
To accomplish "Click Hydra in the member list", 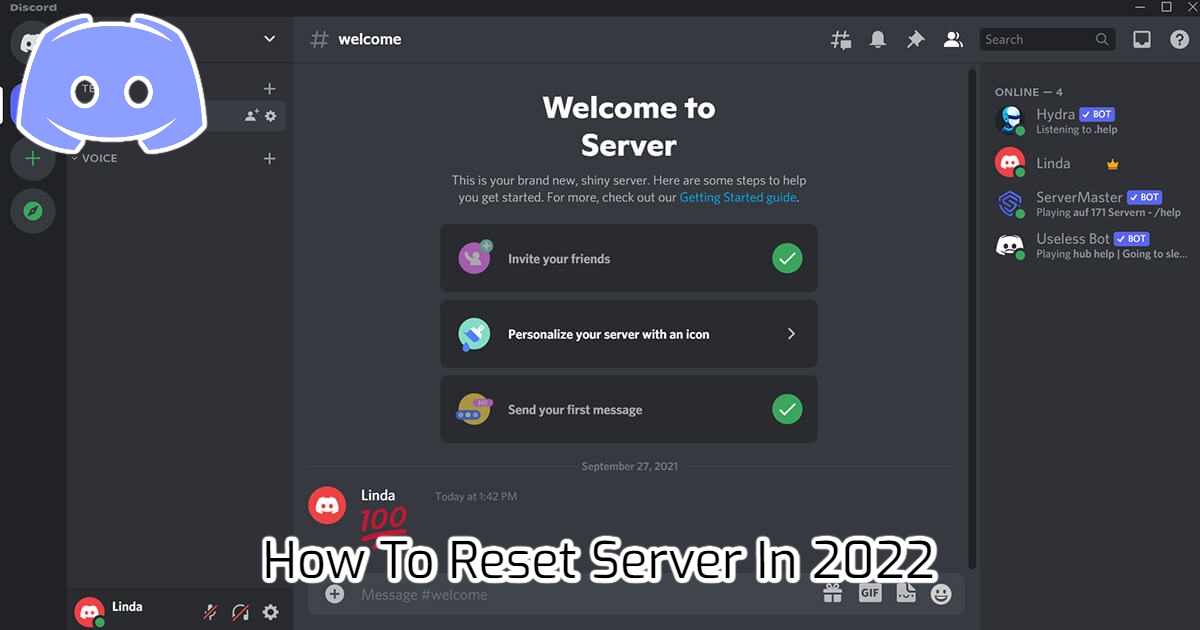I will [x=1090, y=121].
